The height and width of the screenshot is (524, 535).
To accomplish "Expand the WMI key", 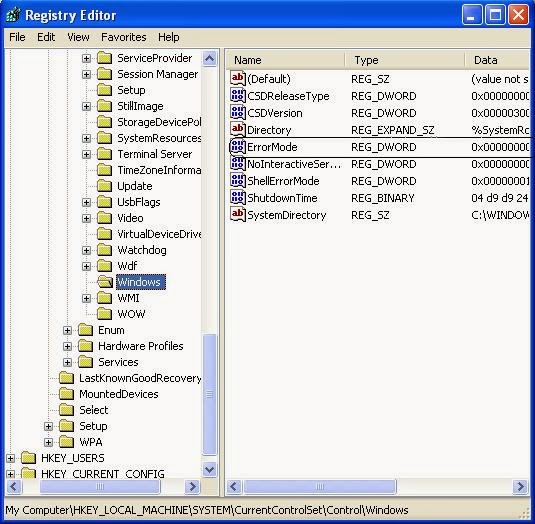I will 86,298.
